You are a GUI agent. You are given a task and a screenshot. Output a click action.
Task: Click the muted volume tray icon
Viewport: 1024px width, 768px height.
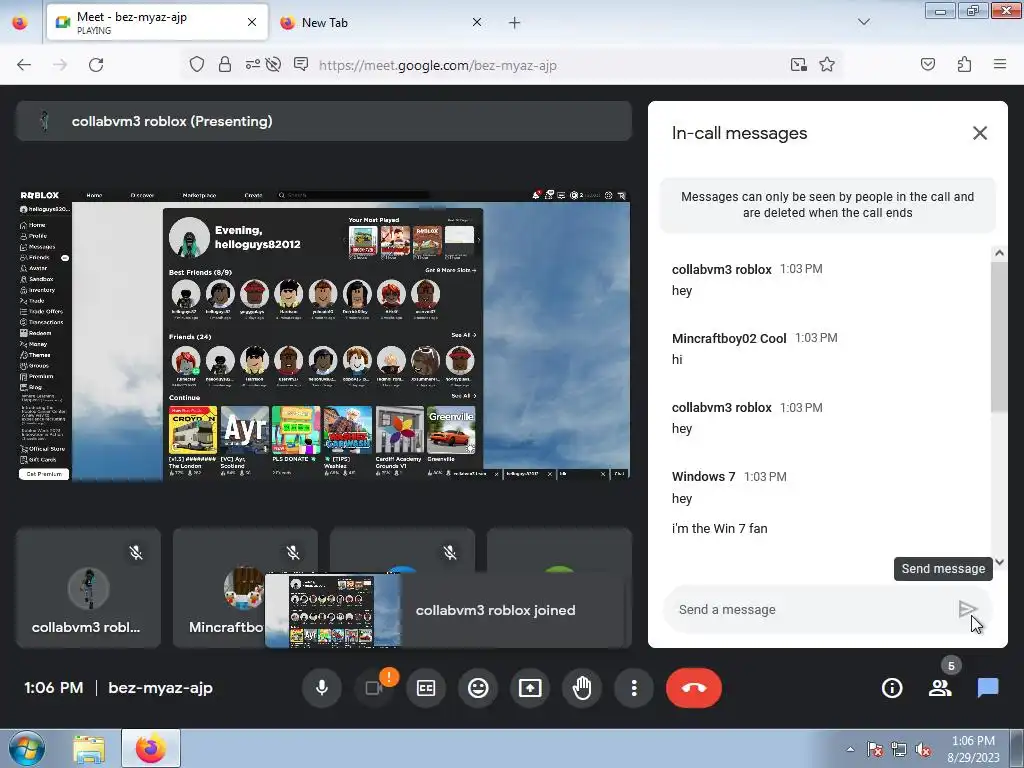point(923,750)
